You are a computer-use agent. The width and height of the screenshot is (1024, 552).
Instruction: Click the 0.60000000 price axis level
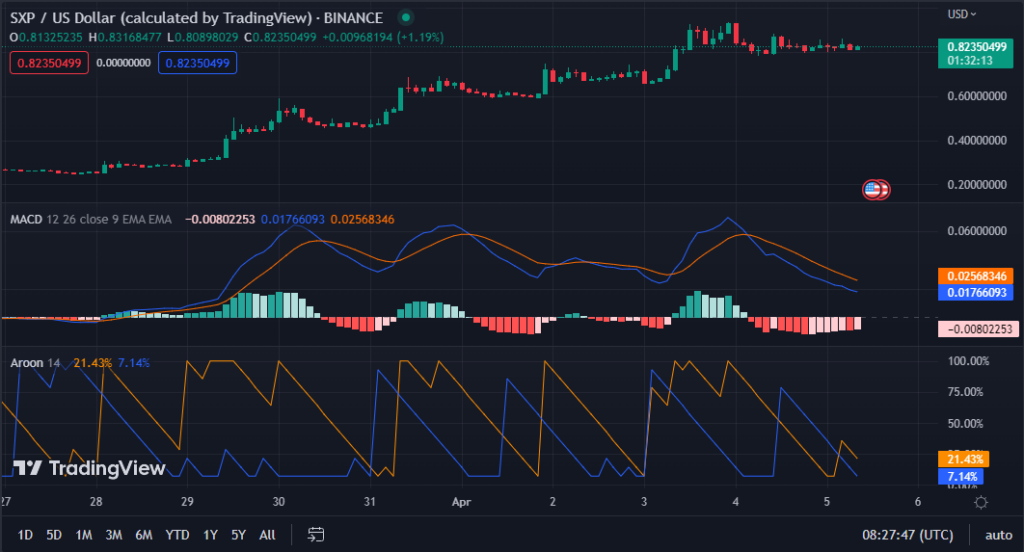[977, 96]
